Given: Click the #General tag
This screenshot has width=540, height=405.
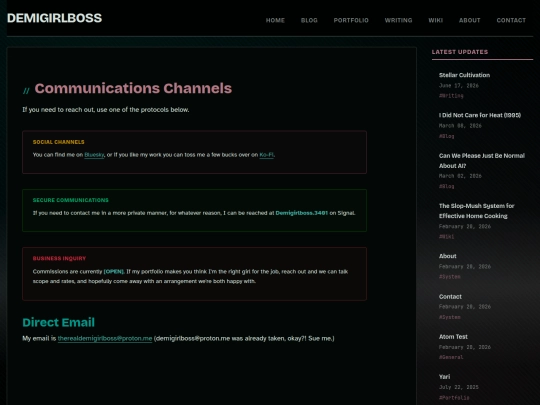Looking at the screenshot, I should click(x=451, y=357).
